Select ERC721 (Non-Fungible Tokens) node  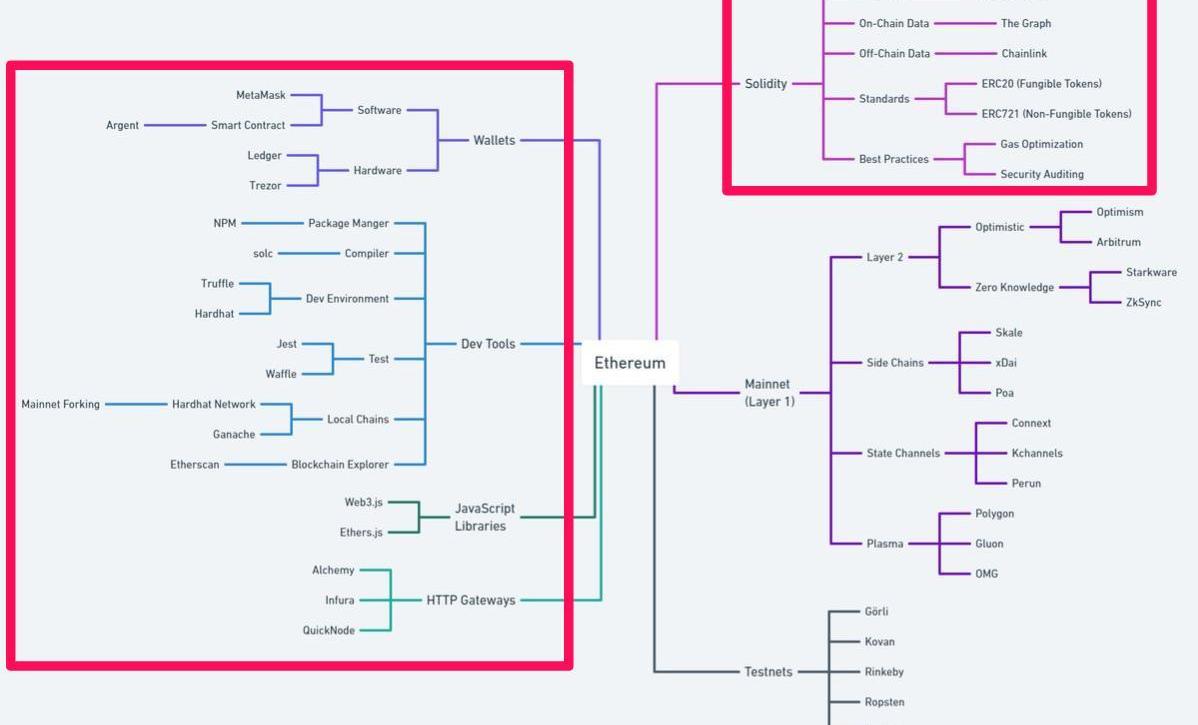pyautogui.click(x=1056, y=114)
